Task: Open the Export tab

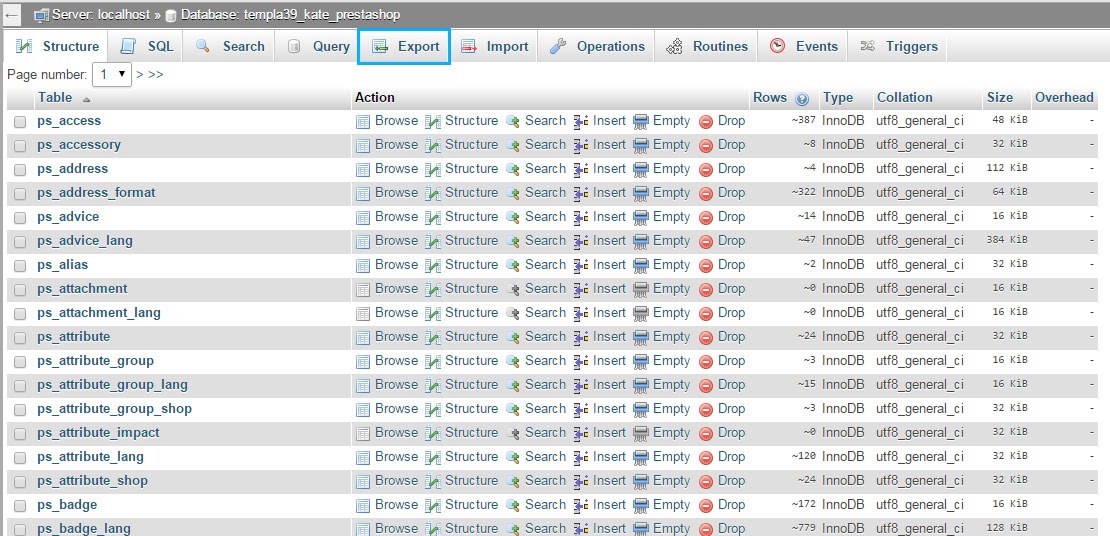Action: (405, 46)
